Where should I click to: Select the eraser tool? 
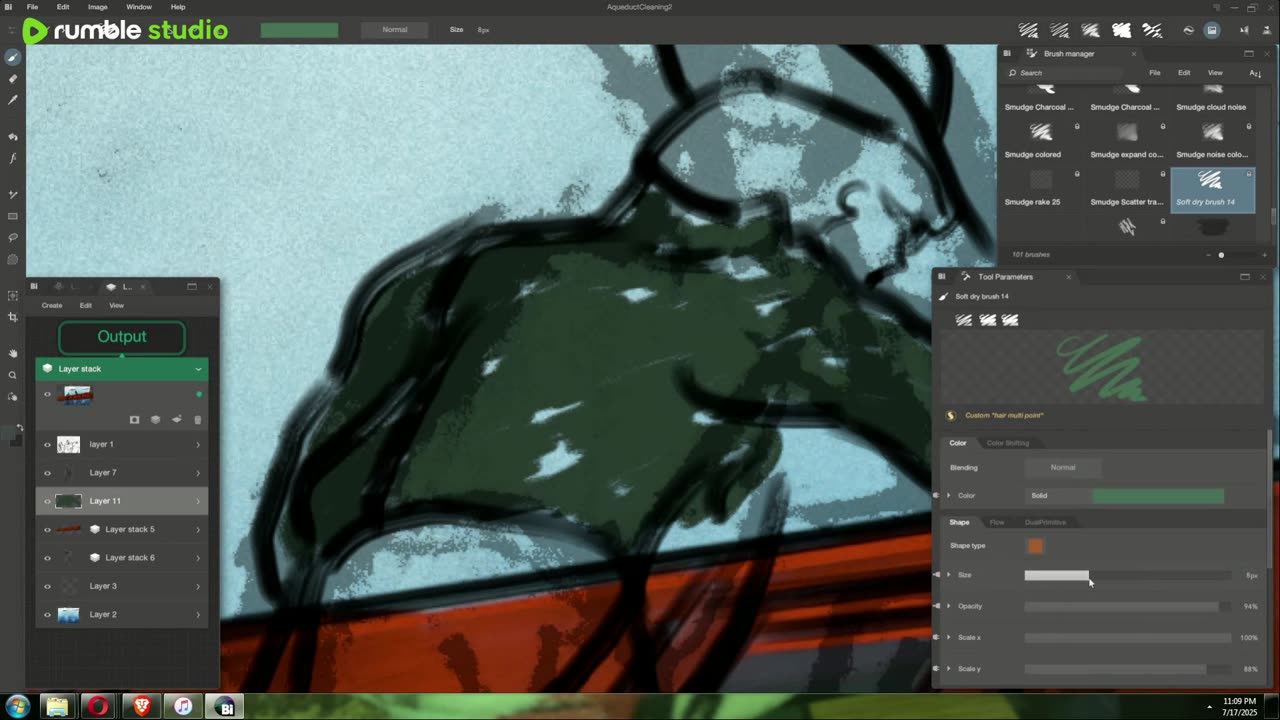(13, 78)
